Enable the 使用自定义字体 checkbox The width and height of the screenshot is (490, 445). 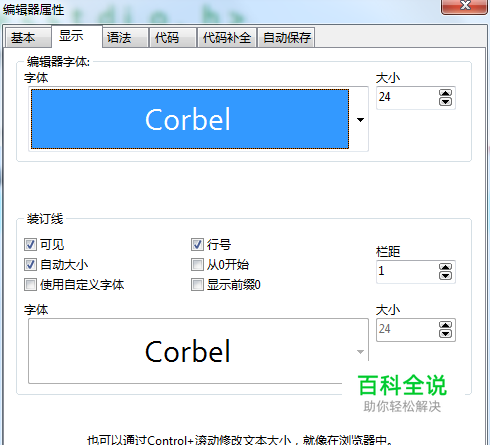pyautogui.click(x=30, y=285)
